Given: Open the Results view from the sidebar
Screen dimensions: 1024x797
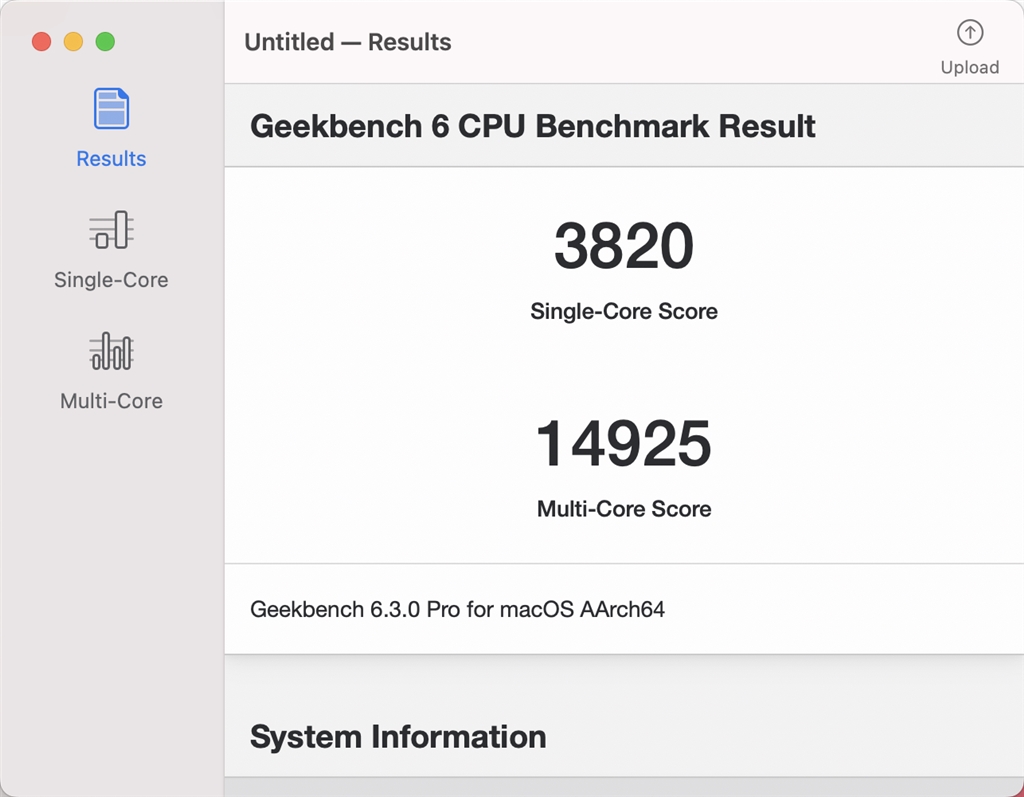Looking at the screenshot, I should tap(111, 130).
